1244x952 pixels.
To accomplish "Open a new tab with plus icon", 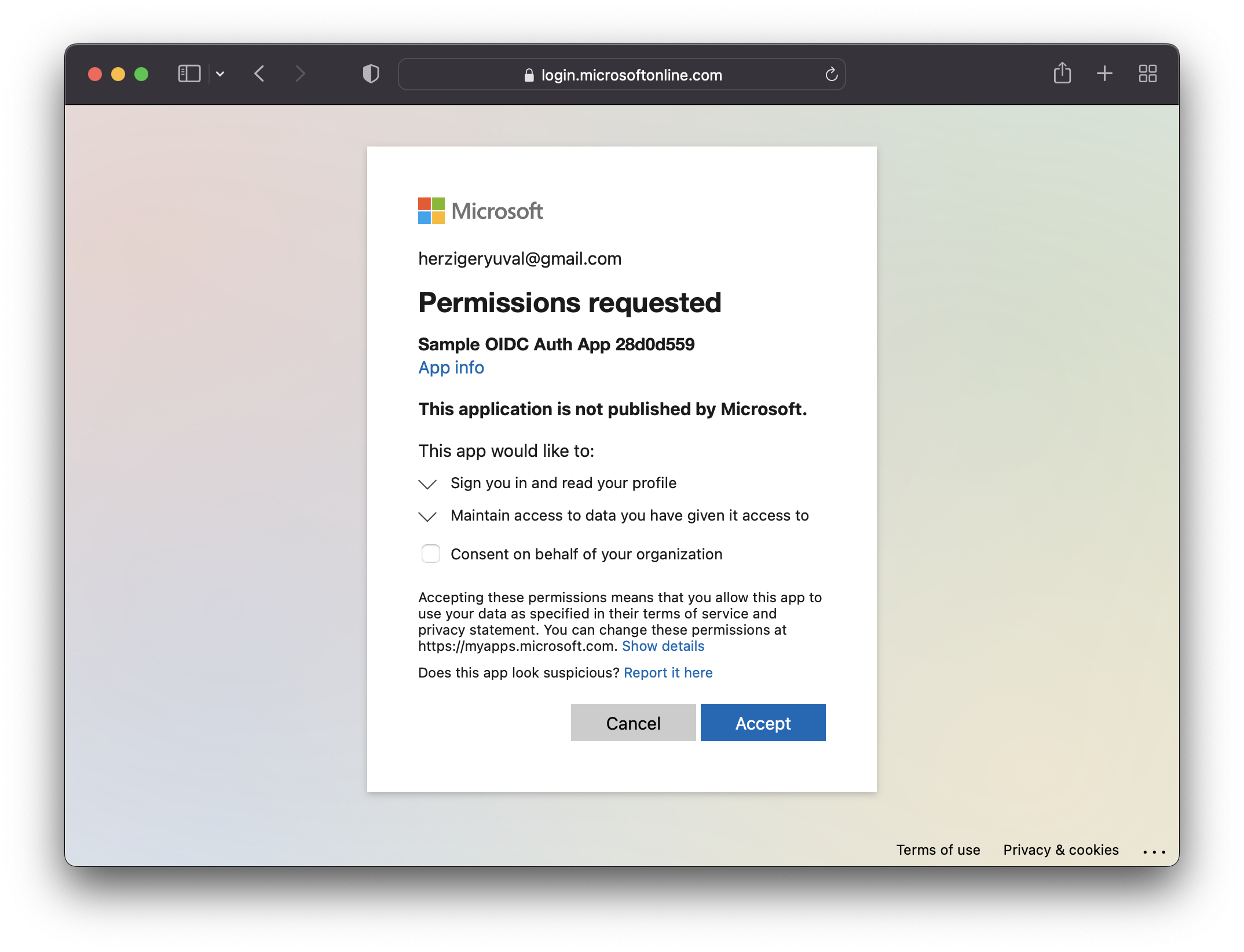I will [1104, 74].
